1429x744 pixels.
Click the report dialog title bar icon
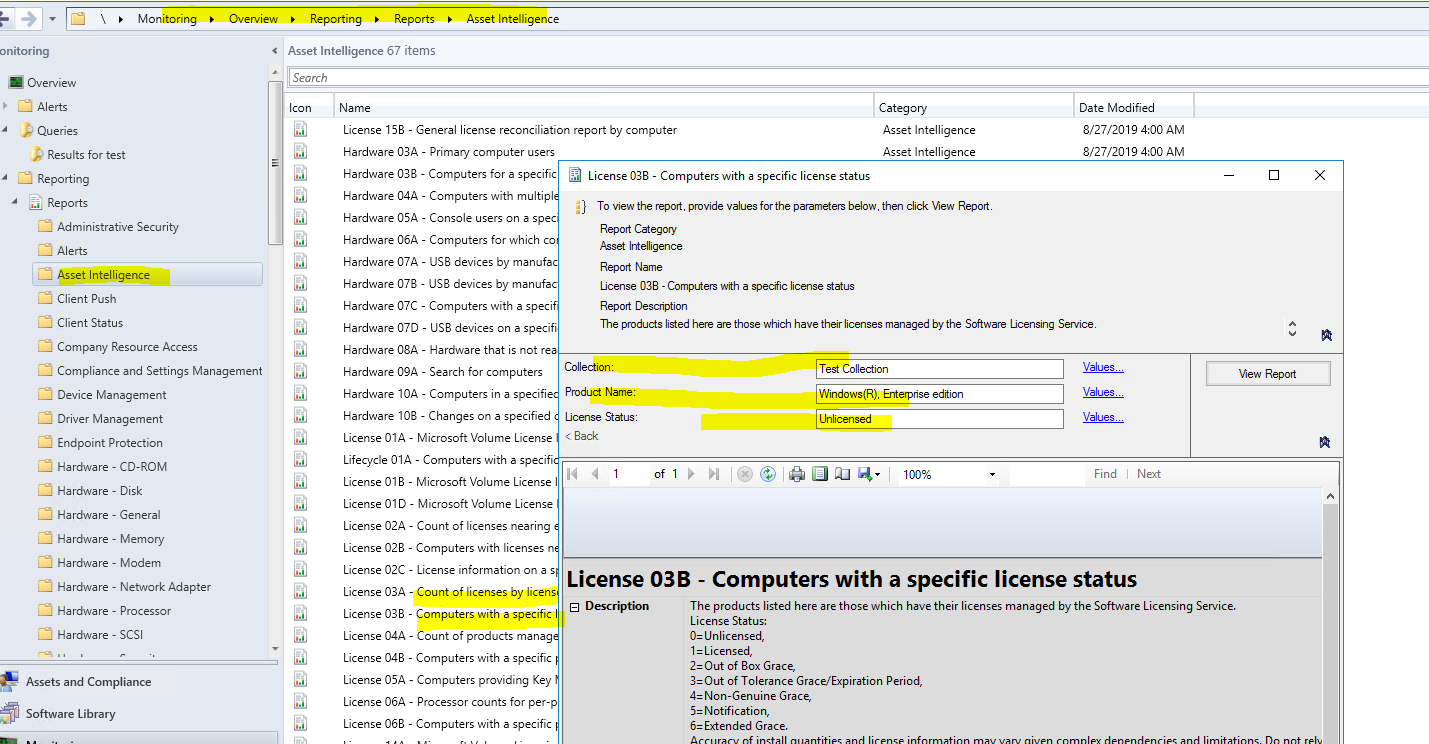pyautogui.click(x=575, y=175)
